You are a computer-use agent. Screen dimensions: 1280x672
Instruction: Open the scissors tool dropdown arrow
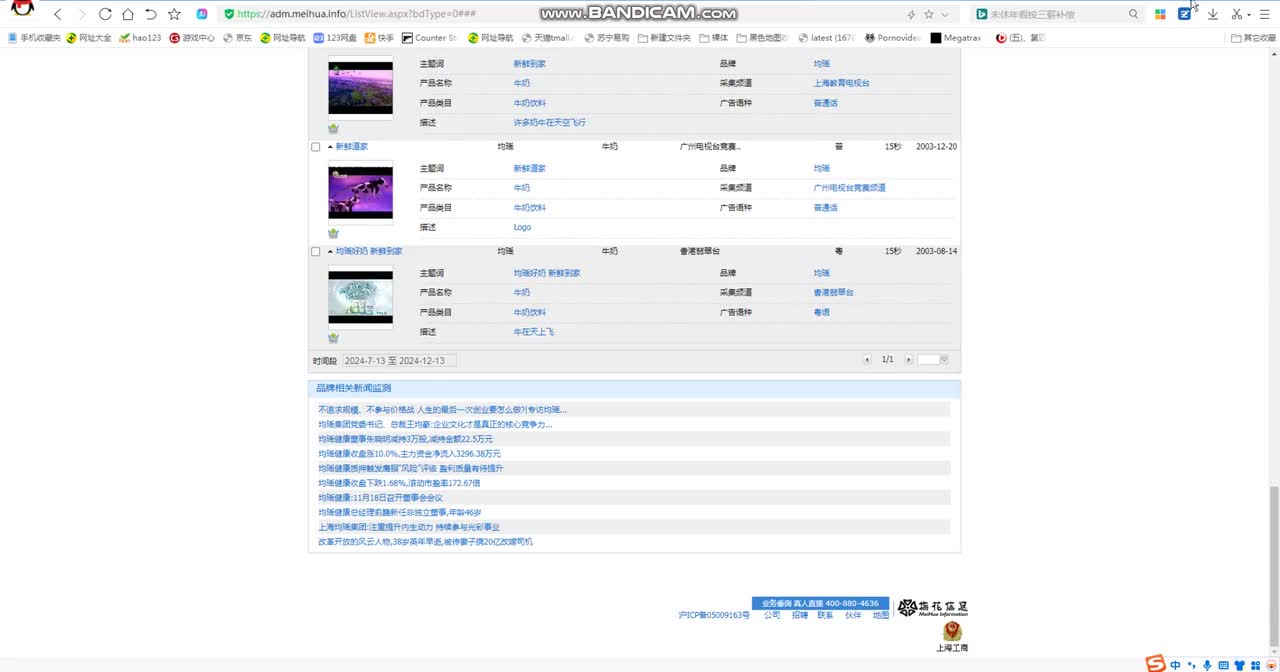(x=1249, y=15)
